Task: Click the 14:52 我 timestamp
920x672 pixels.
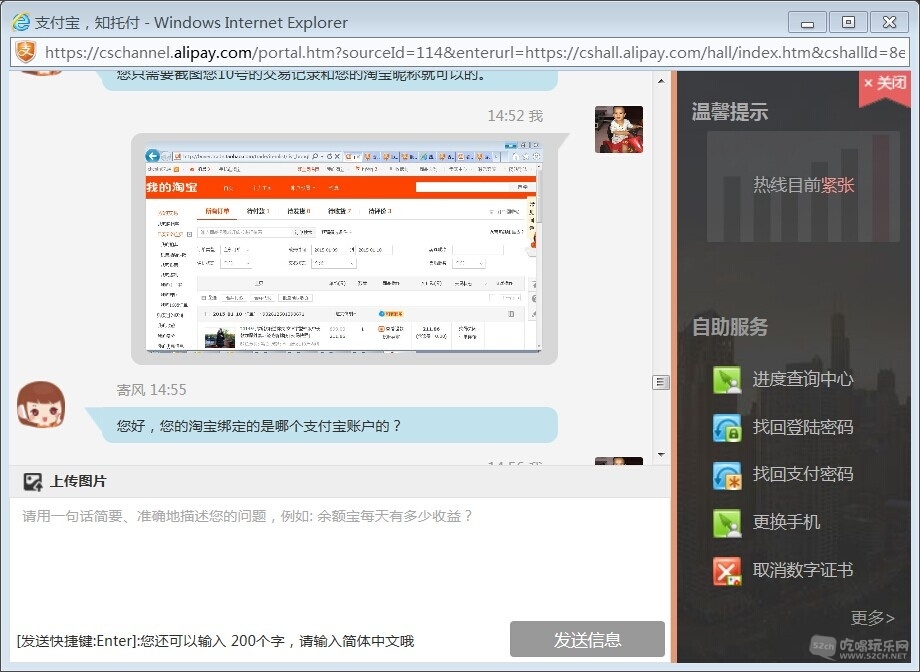Action: tap(515, 116)
